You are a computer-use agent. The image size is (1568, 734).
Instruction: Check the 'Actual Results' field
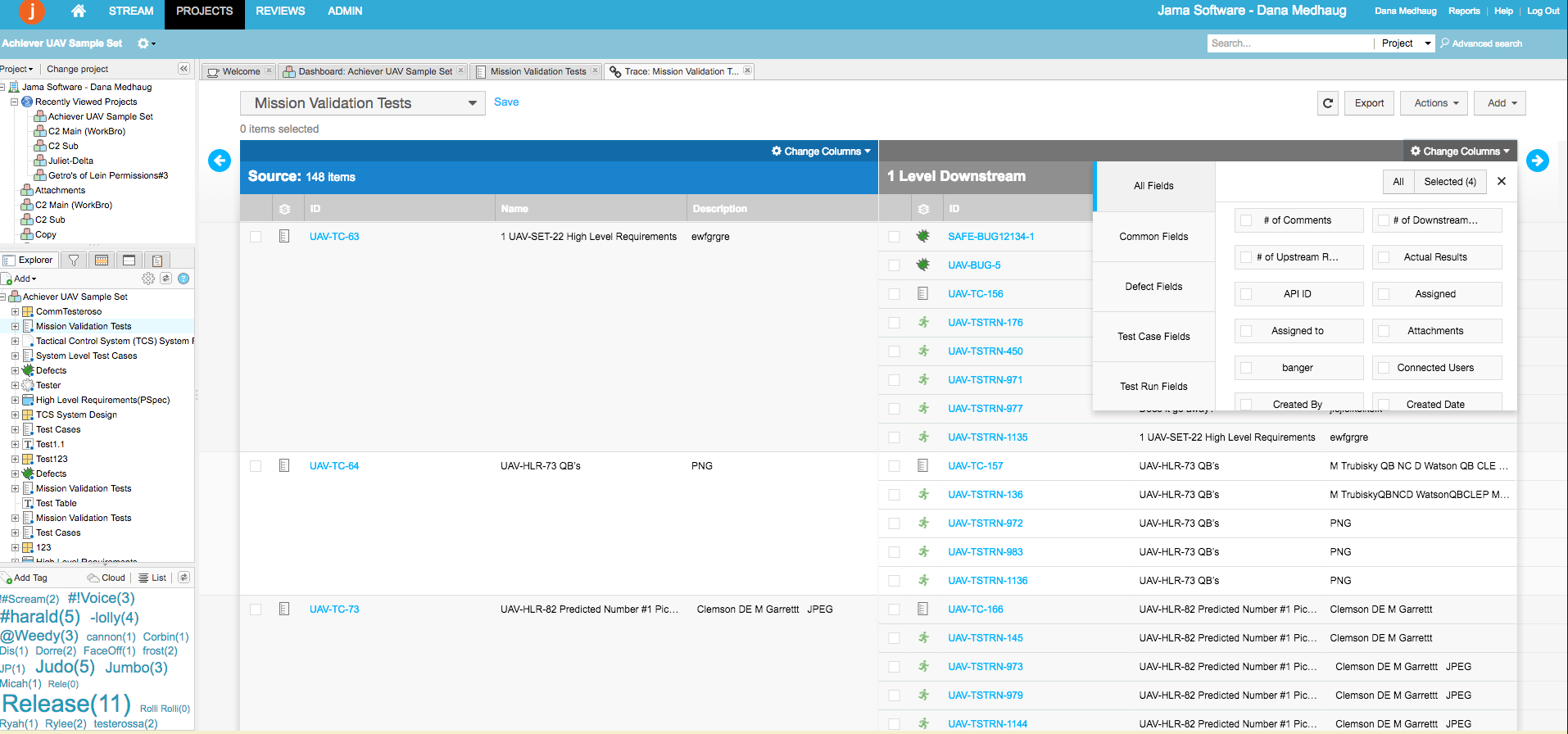click(1384, 257)
